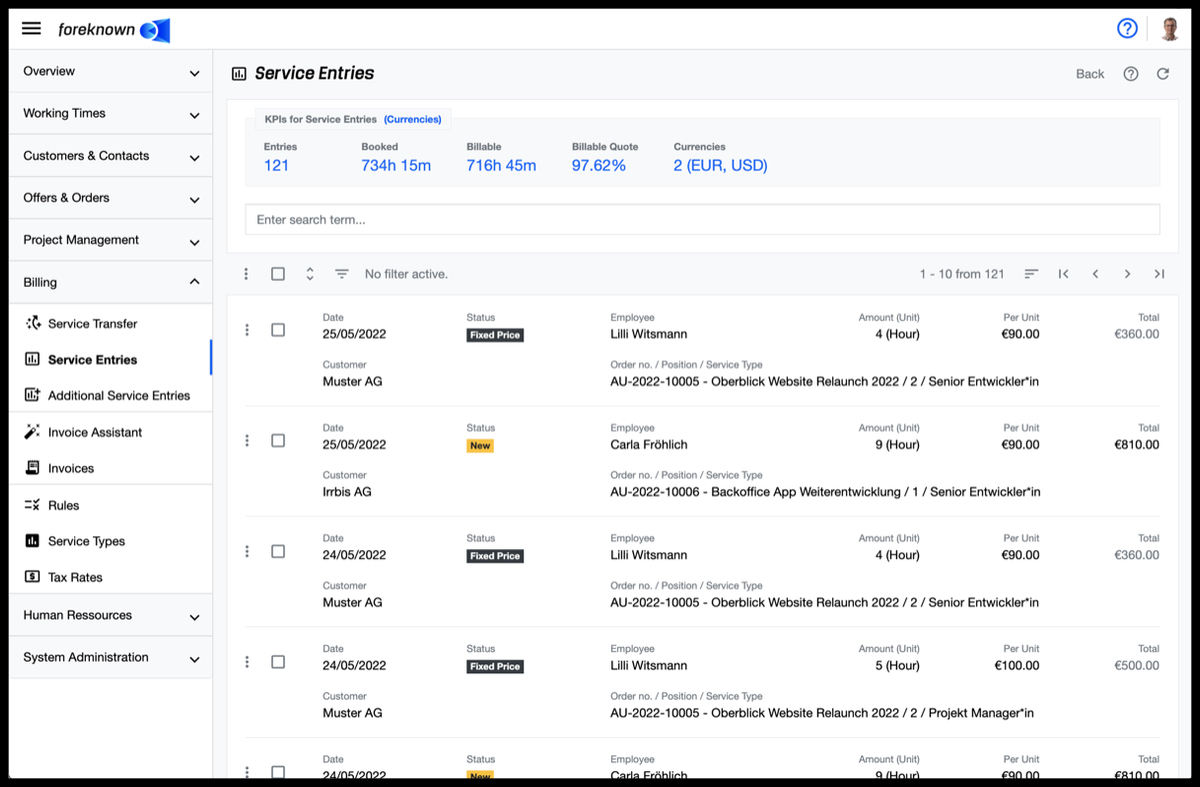Expand the Working Times section
This screenshot has height=787, width=1200.
click(x=110, y=114)
